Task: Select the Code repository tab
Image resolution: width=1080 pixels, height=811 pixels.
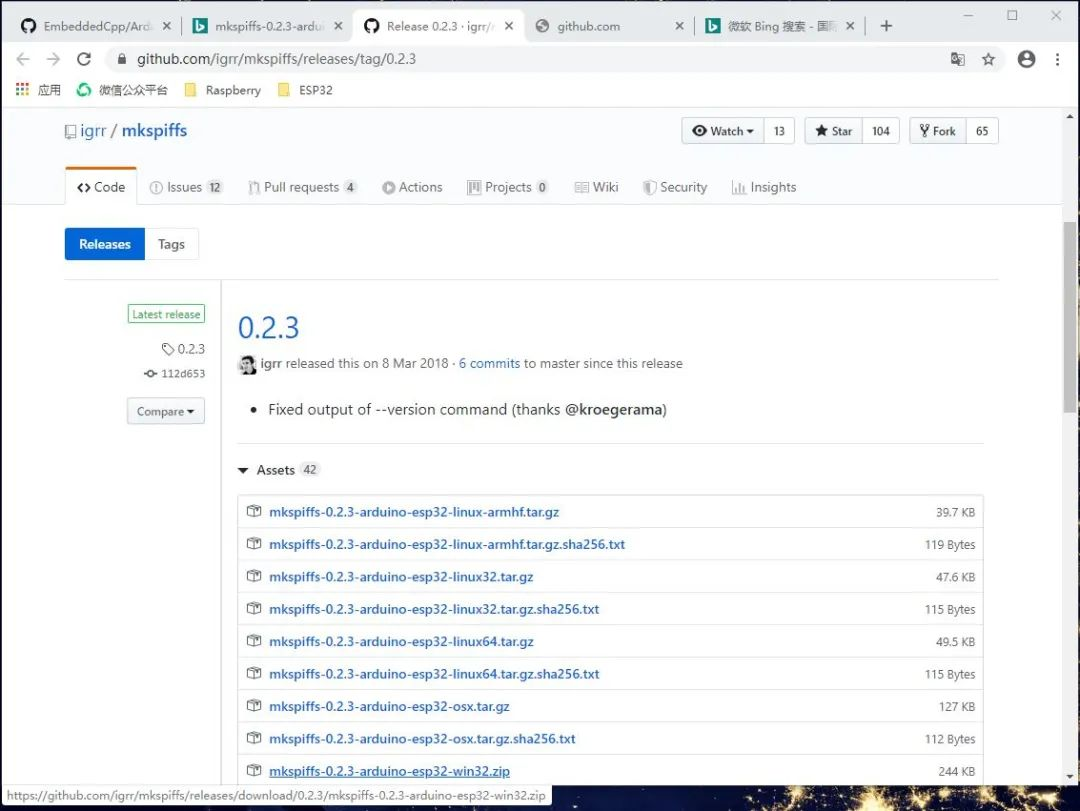Action: (x=101, y=187)
